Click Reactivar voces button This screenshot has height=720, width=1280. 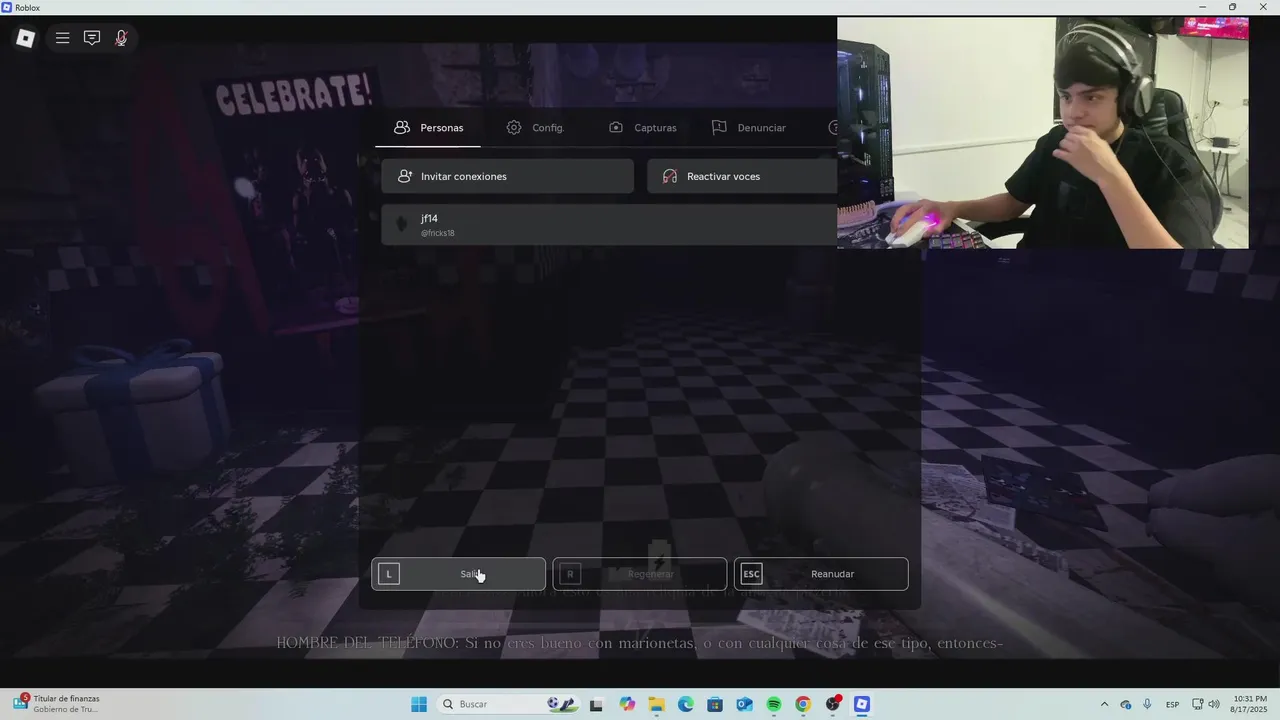(x=742, y=176)
